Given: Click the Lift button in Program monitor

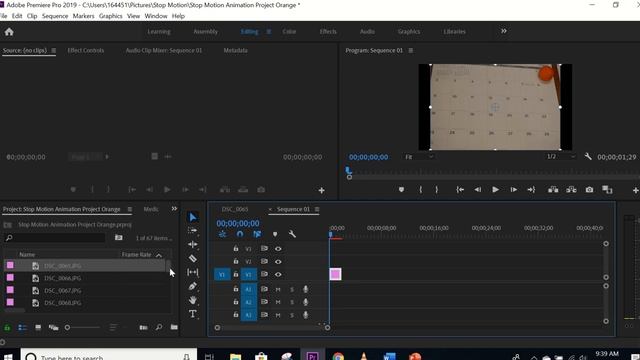Looking at the screenshot, I should tap(553, 190).
